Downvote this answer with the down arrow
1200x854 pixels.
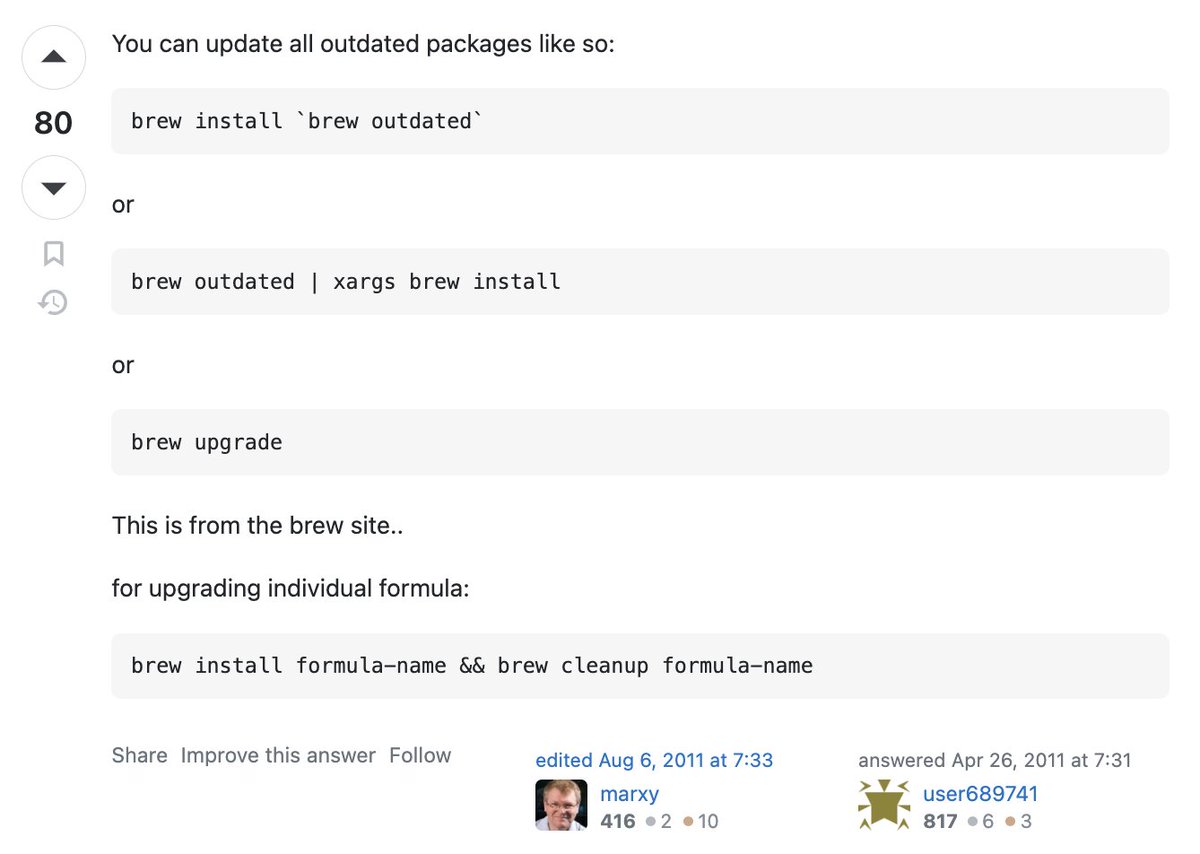click(x=54, y=187)
